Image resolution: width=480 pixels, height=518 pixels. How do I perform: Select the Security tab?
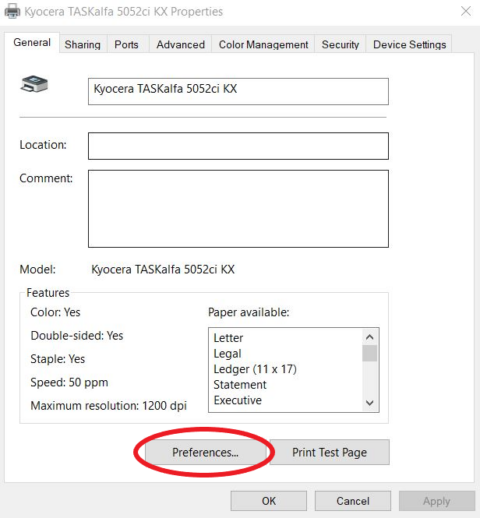point(340,44)
